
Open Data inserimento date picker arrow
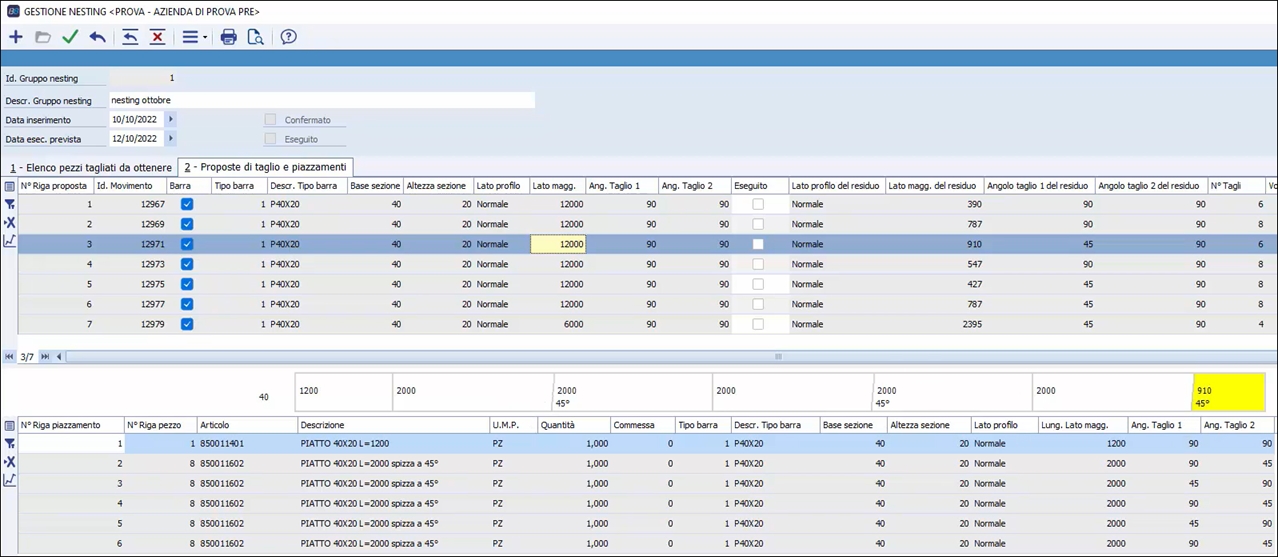(171, 119)
